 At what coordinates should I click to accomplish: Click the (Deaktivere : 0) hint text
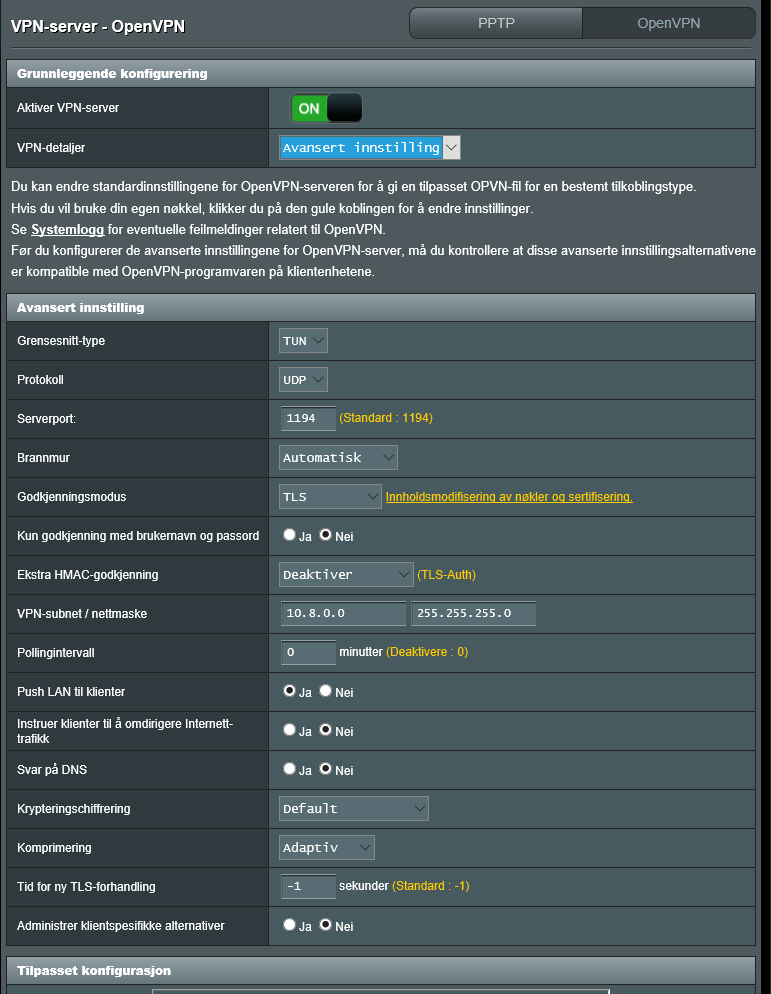(427, 652)
